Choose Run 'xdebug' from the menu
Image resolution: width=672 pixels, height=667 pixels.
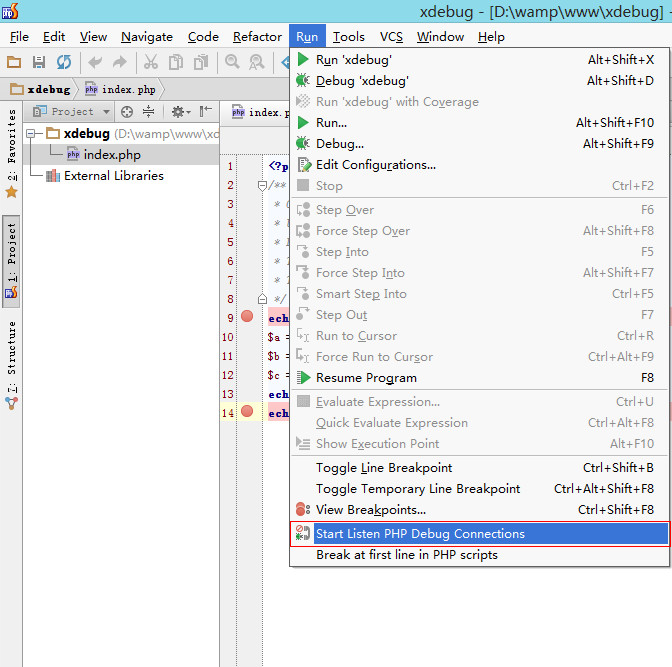[480, 60]
